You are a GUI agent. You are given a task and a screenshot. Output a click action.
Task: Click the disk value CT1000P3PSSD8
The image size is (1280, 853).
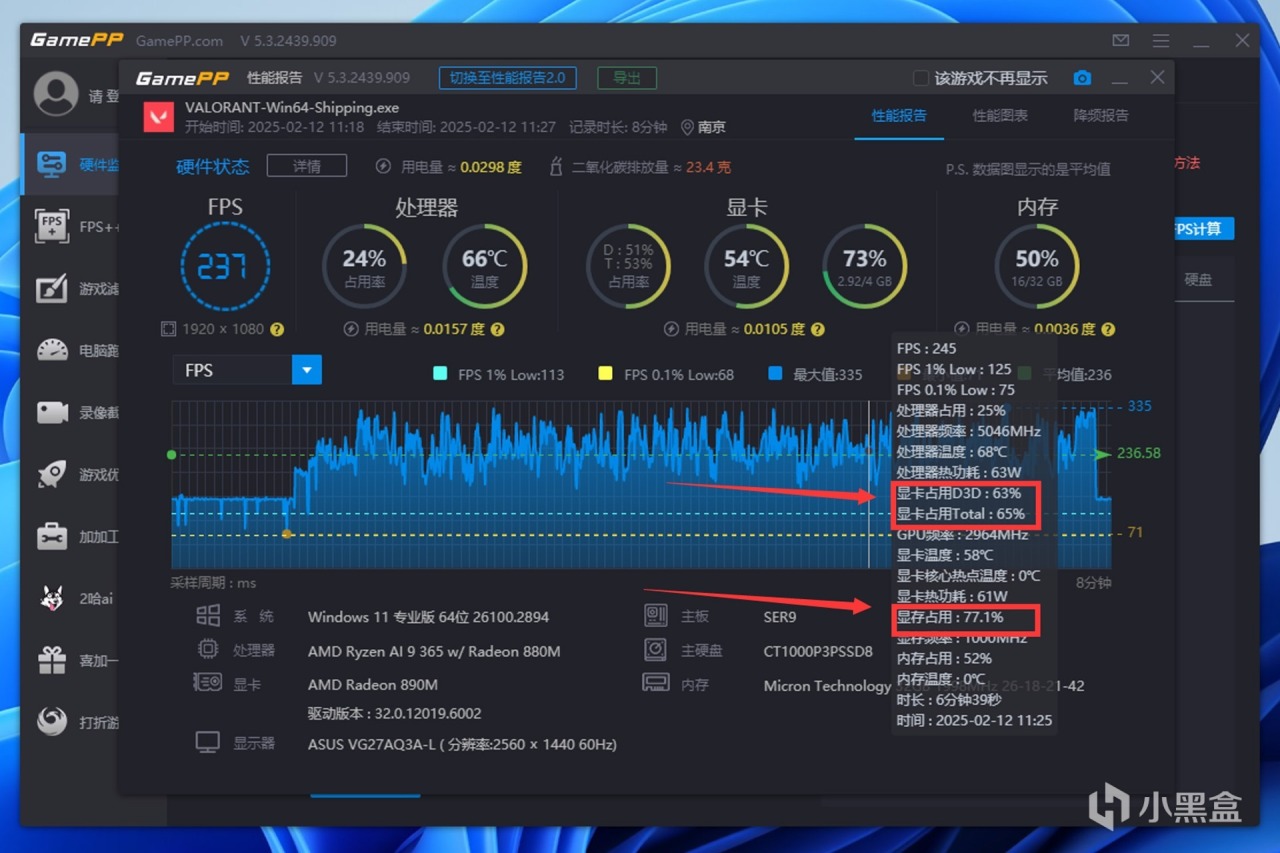(818, 651)
